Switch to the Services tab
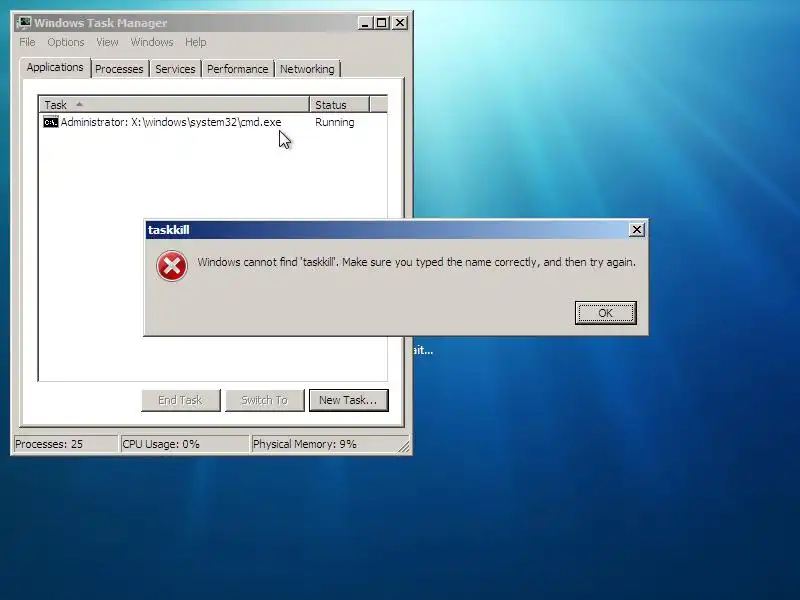 pos(175,69)
